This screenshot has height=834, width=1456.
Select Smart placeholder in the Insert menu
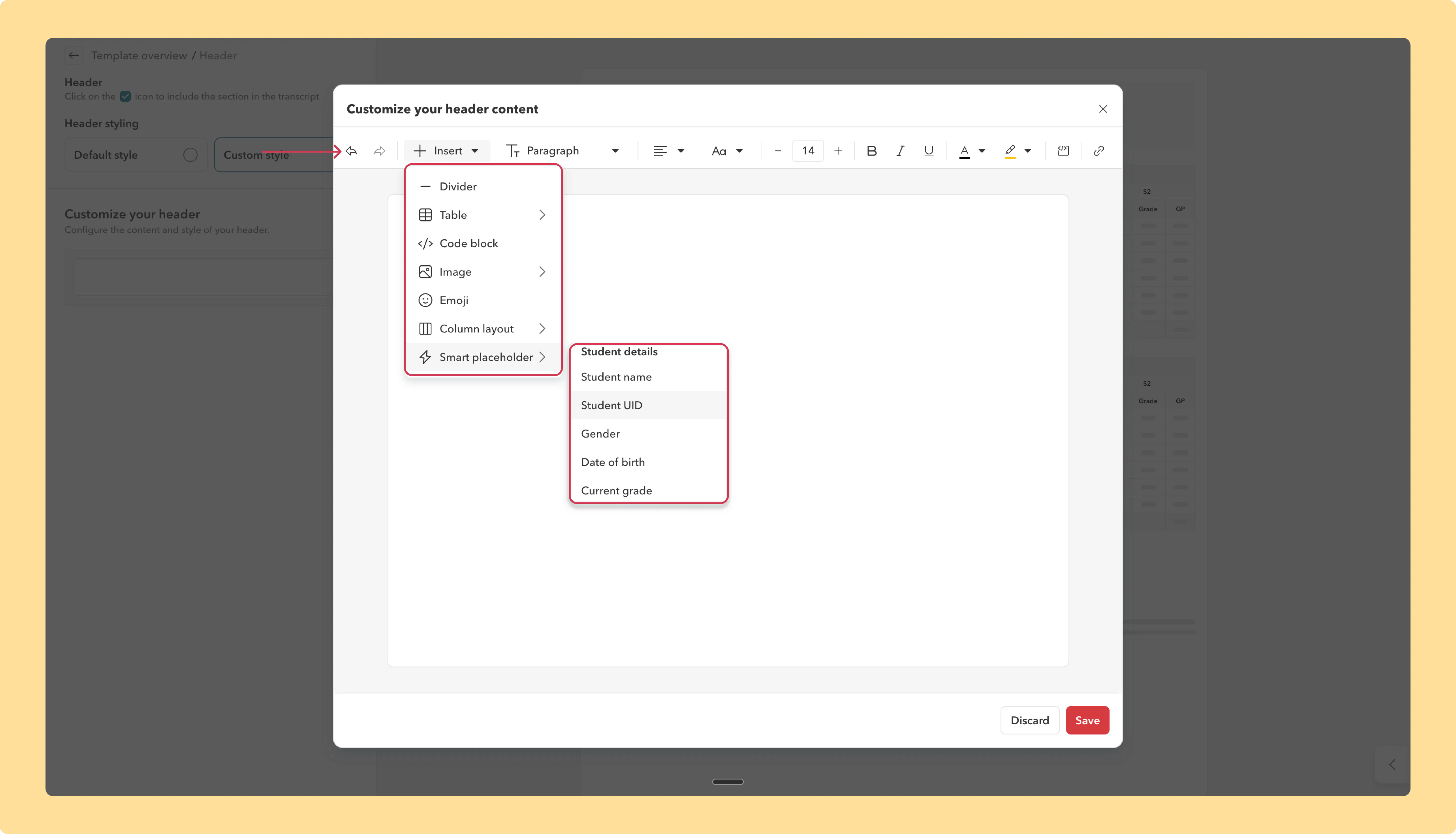(x=483, y=357)
